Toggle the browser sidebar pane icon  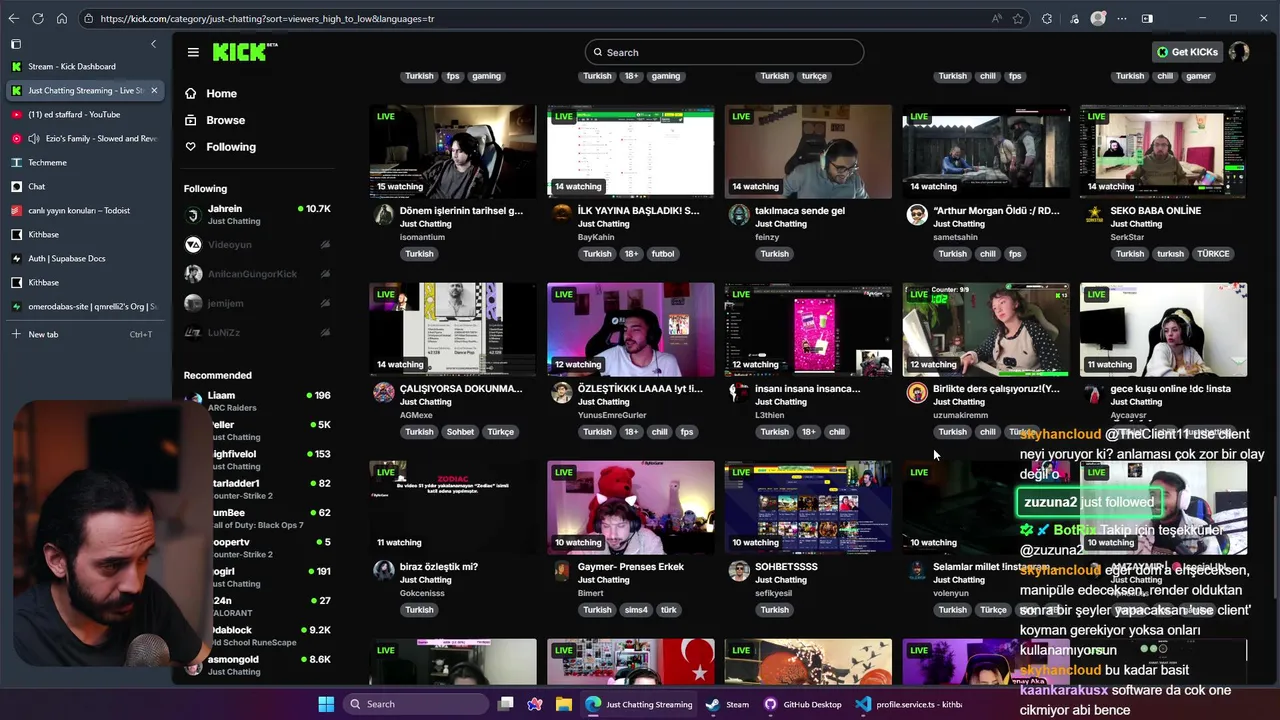click(x=1147, y=18)
